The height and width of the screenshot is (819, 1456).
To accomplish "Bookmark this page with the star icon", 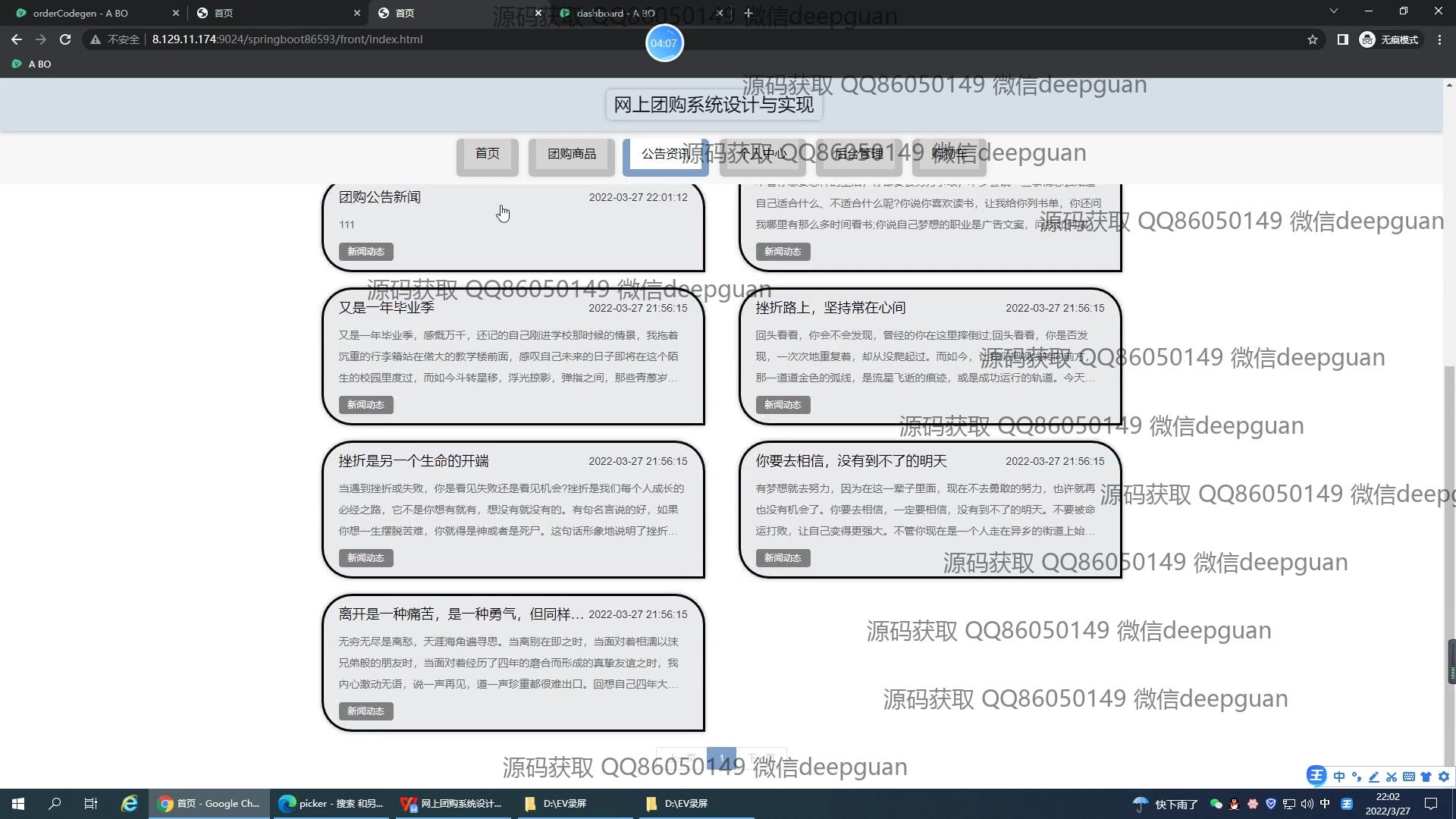I will click(1313, 39).
